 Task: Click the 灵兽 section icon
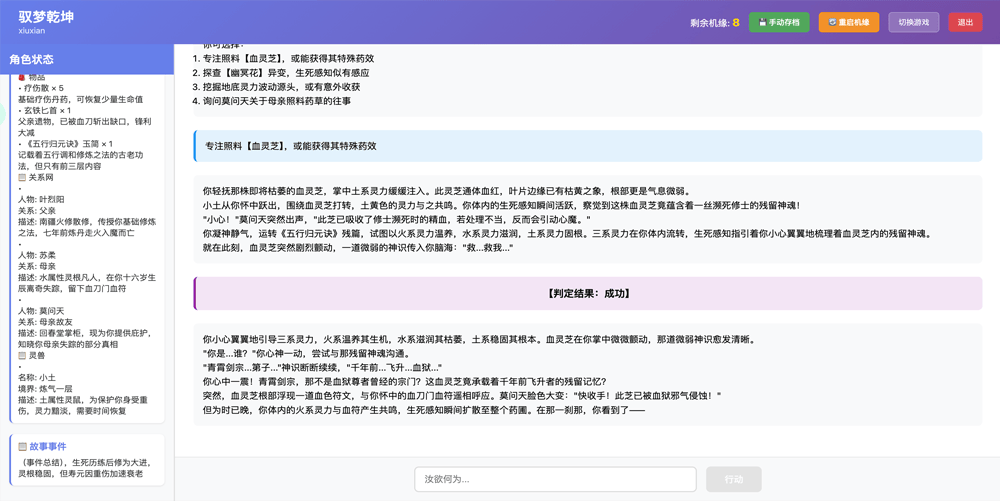tap(23, 356)
